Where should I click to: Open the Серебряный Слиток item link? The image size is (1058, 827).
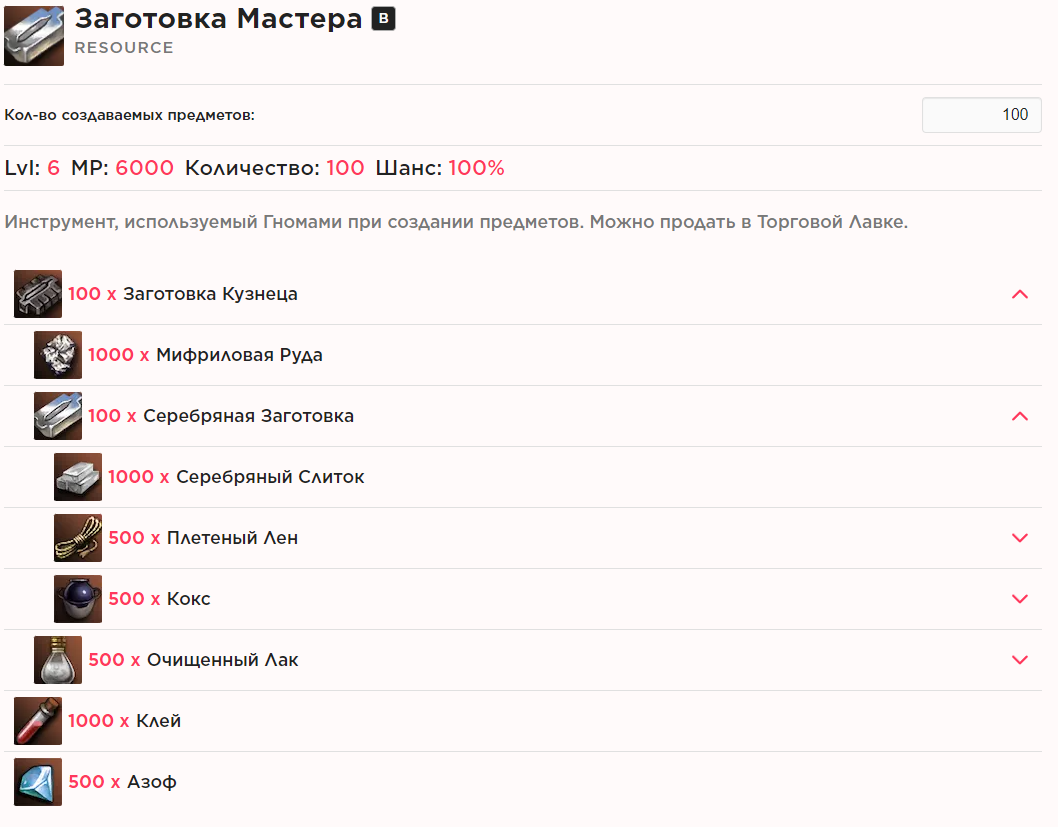pyautogui.click(x=270, y=477)
